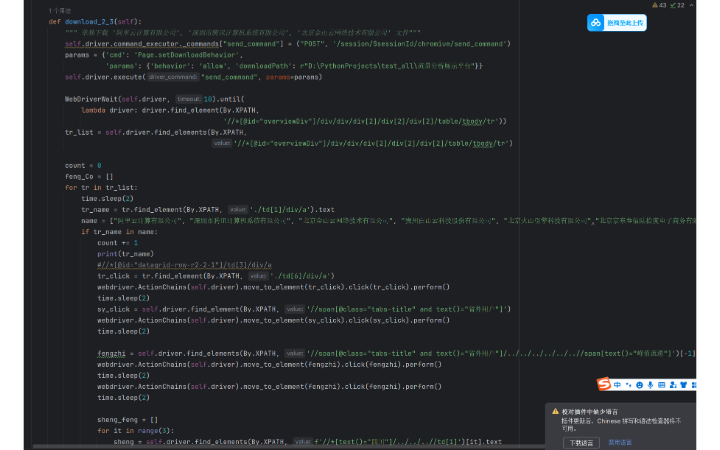Click the '1个用法' usages hint above the function
720x450 pixels.
60,11
